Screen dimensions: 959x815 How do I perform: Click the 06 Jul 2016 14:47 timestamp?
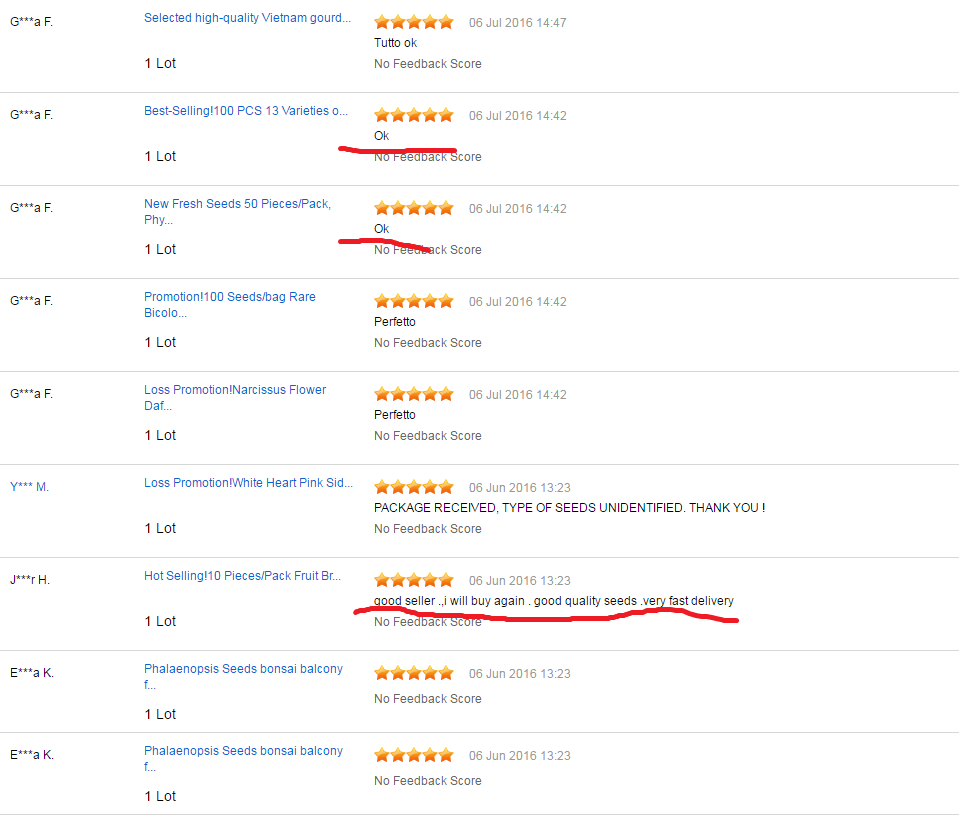(x=517, y=23)
